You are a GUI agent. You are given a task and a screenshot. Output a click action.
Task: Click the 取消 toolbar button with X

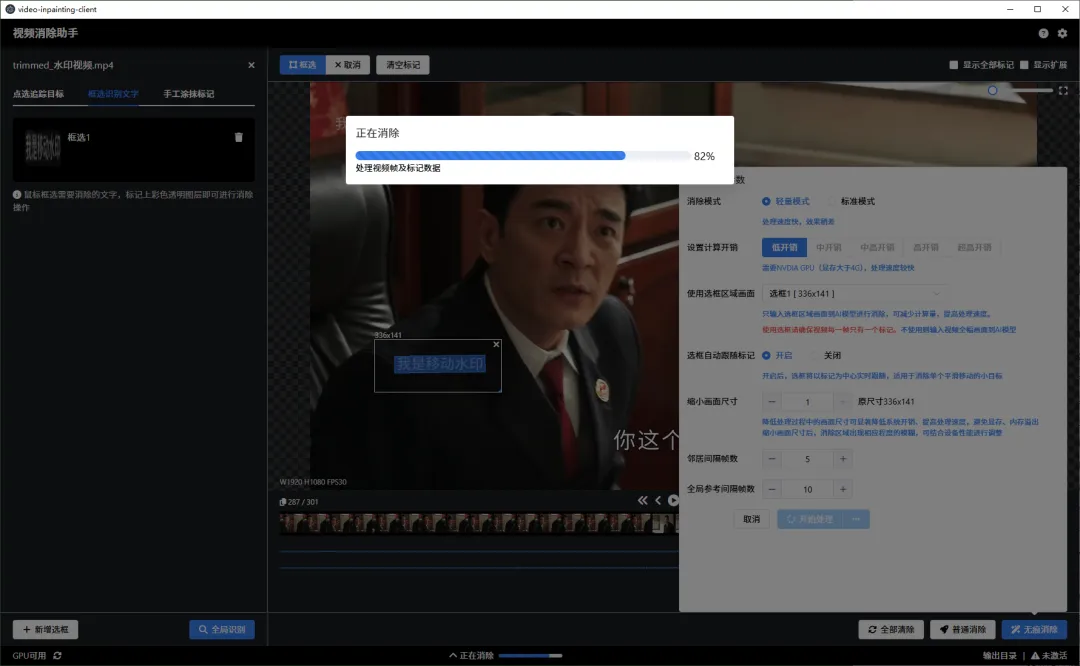click(x=348, y=65)
